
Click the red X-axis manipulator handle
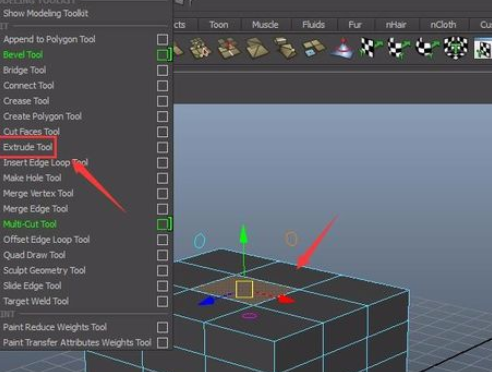pos(284,299)
